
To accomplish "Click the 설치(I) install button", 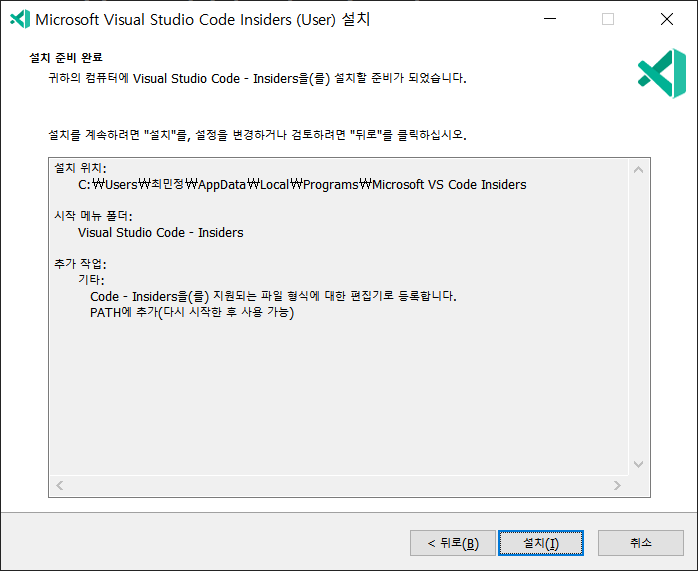I will pos(540,543).
